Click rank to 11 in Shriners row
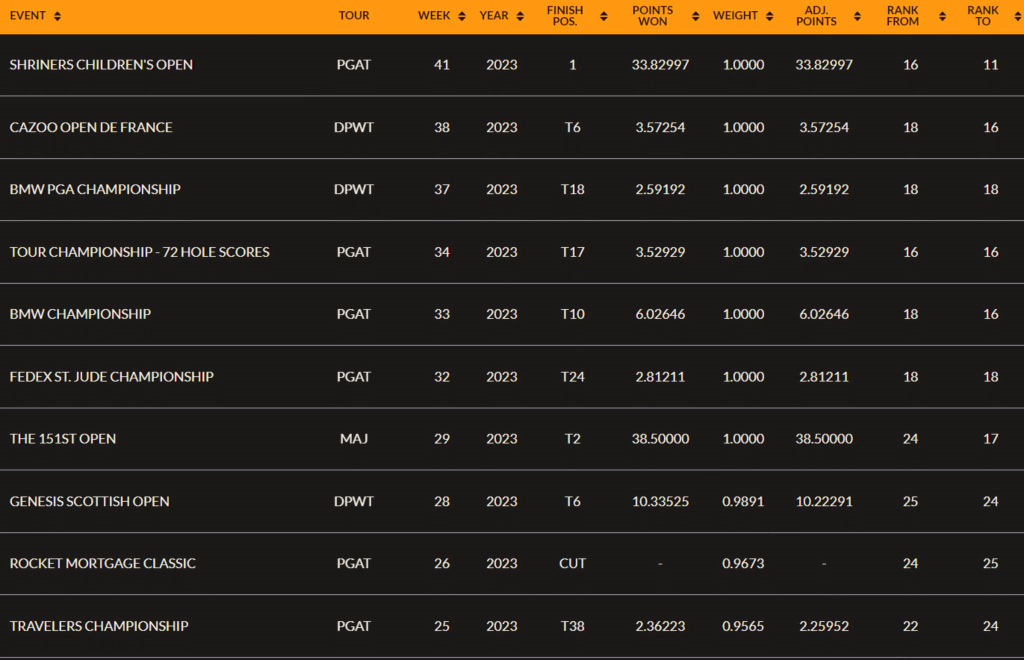 pos(991,65)
